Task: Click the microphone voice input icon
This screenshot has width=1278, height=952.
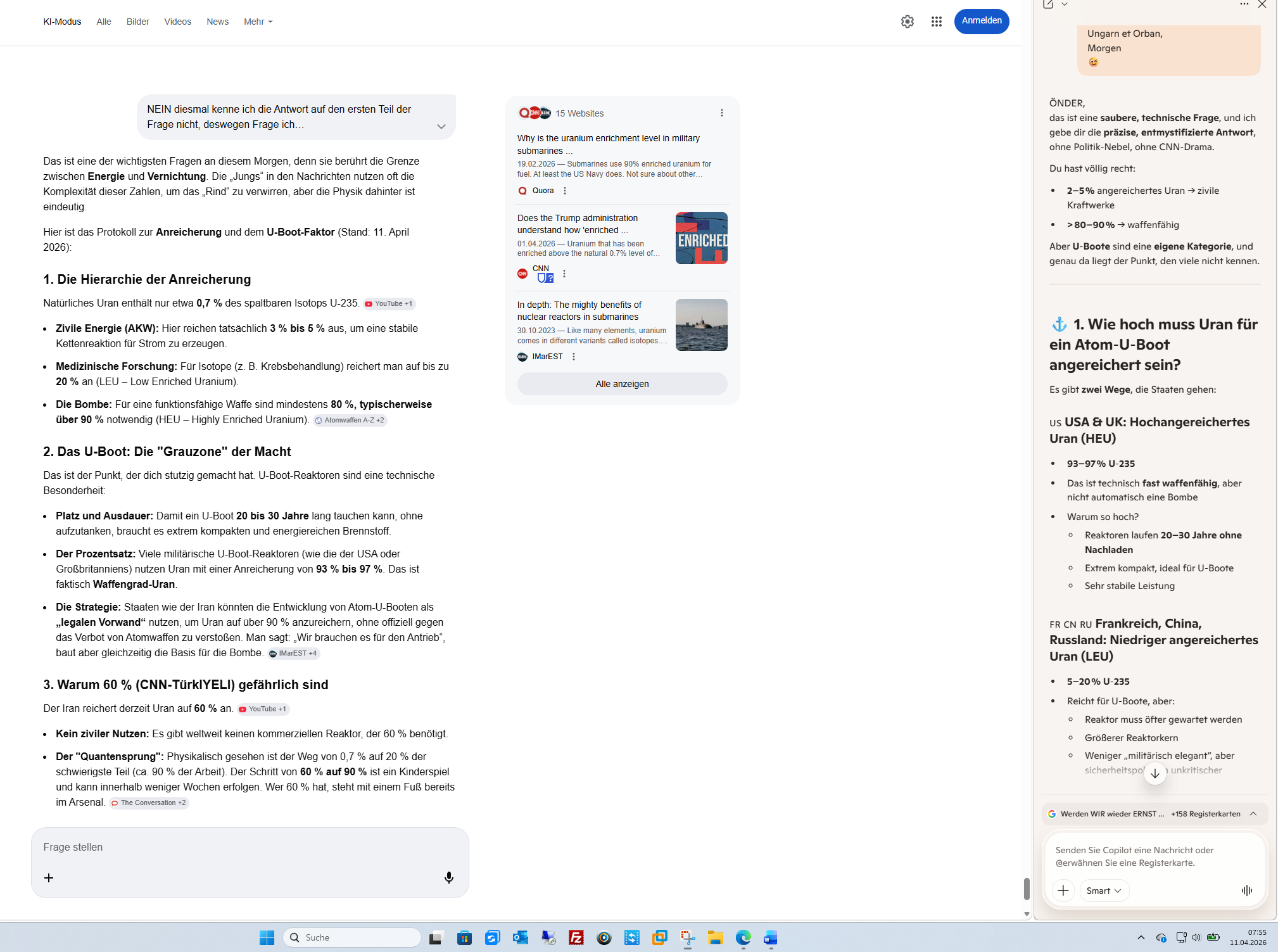Action: 448,877
